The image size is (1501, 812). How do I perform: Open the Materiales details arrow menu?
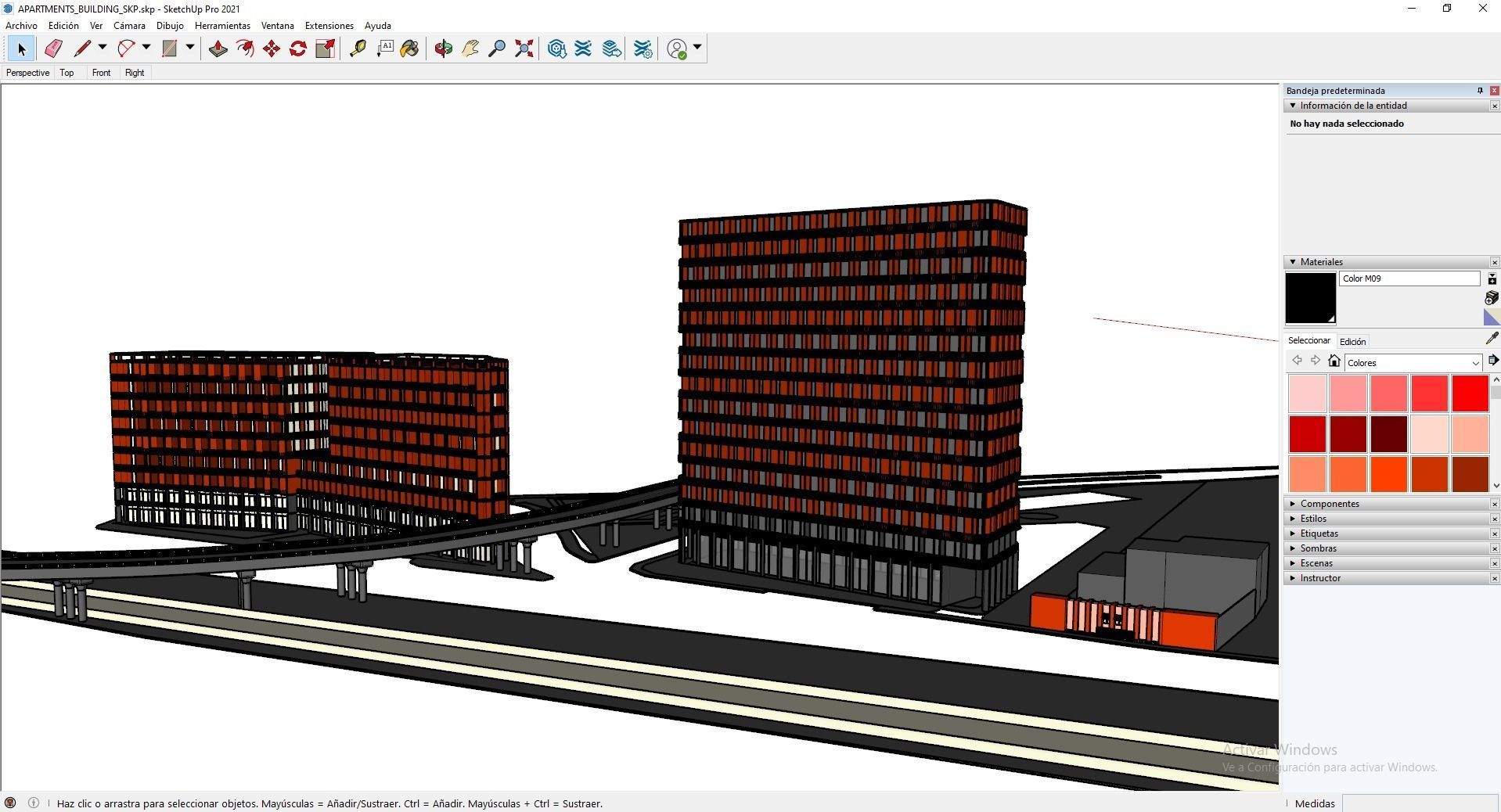coord(1492,361)
